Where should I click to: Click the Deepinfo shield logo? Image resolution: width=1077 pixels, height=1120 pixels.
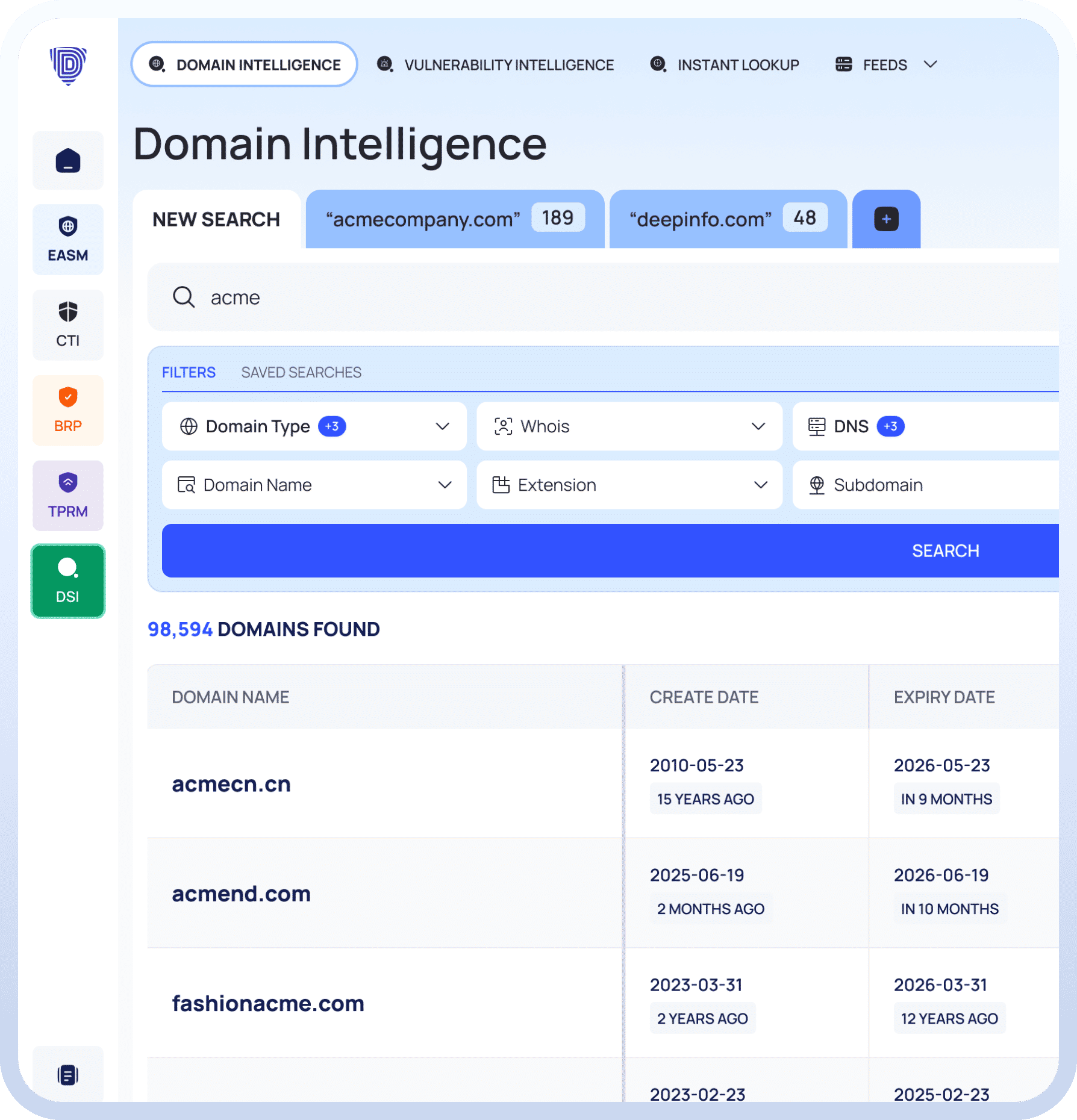click(x=68, y=65)
